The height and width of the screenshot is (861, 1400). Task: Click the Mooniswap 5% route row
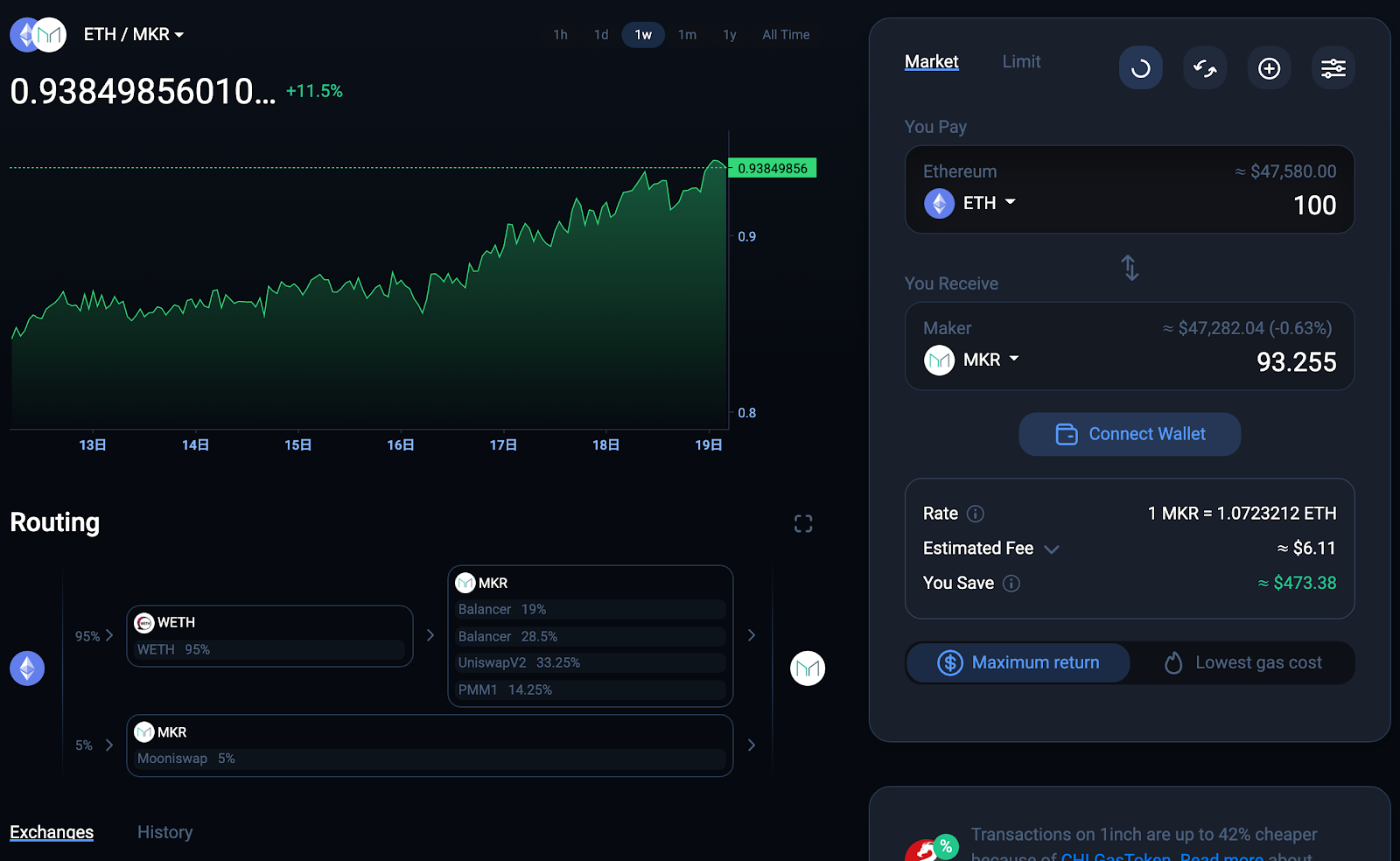[430, 759]
